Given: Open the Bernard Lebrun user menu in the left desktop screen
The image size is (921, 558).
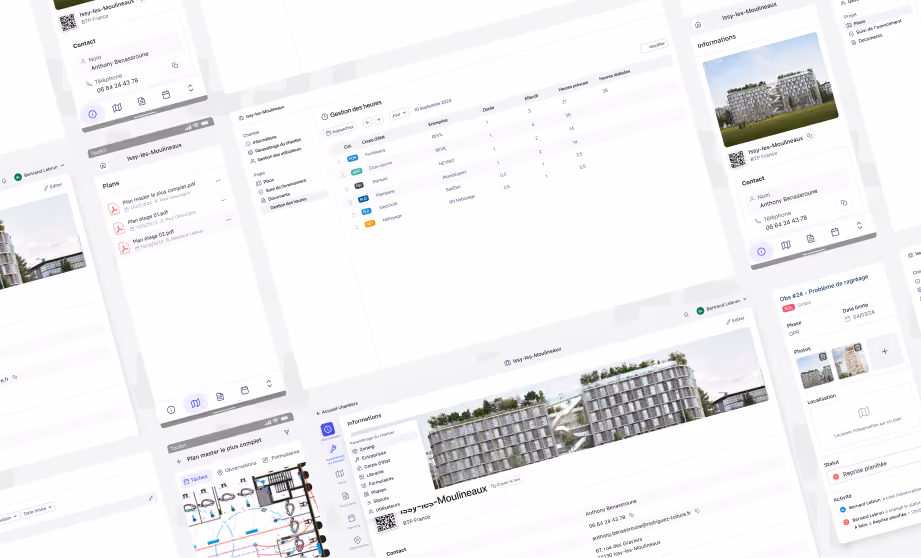Looking at the screenshot, I should pyautogui.click(x=39, y=171).
